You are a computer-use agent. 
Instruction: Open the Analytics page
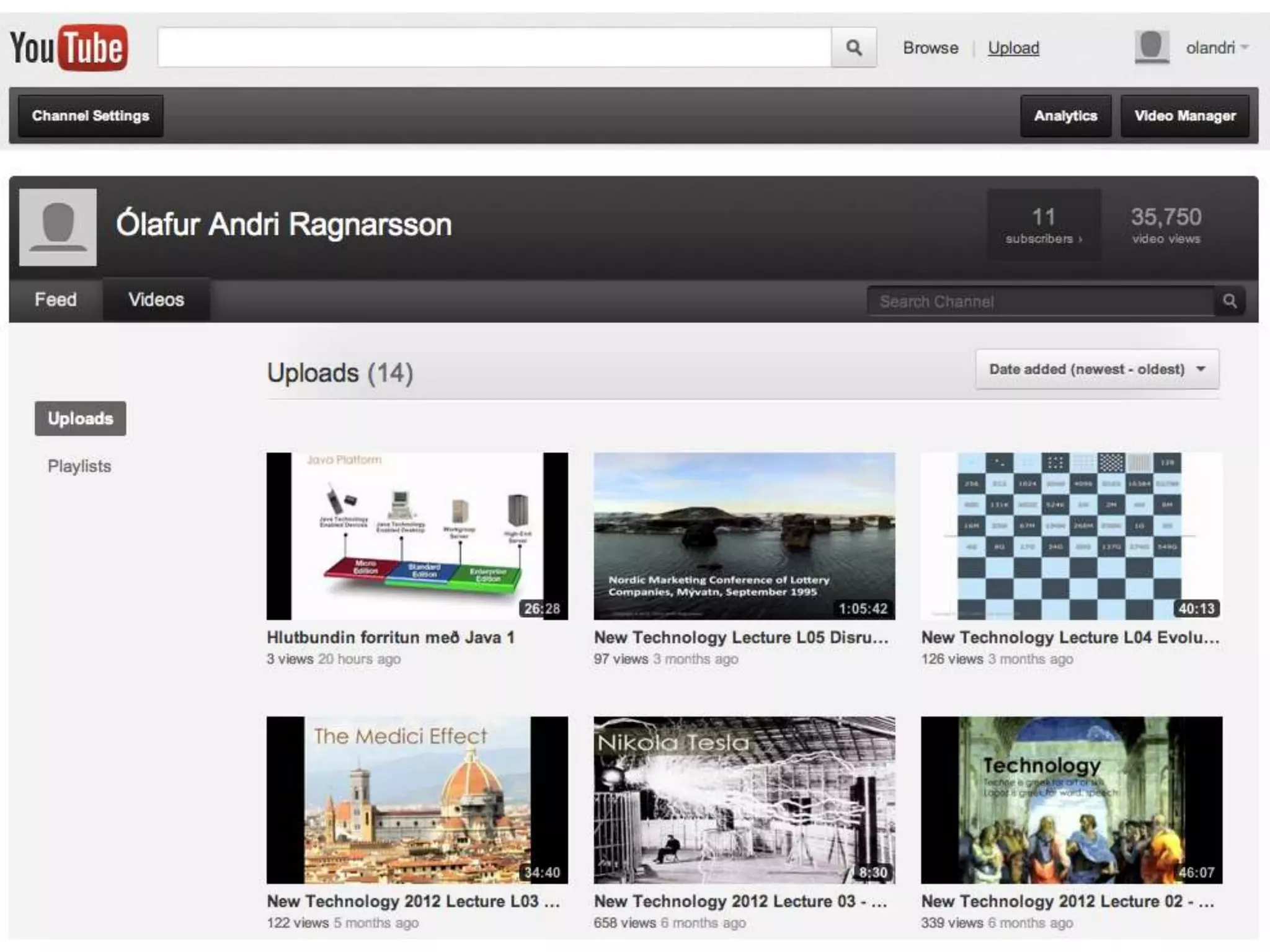click(x=1065, y=116)
